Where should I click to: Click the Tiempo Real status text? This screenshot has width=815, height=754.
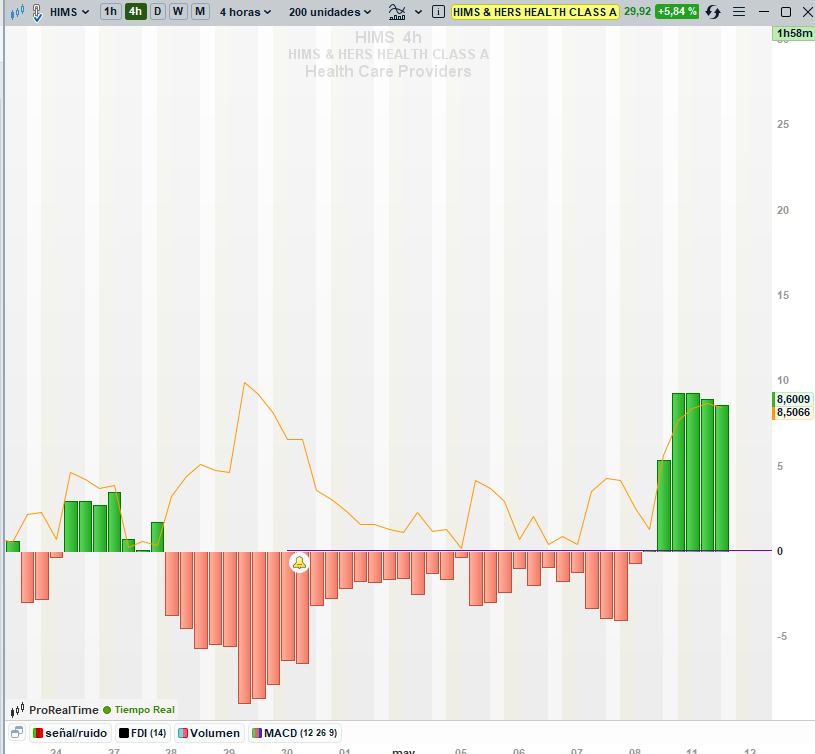point(144,710)
